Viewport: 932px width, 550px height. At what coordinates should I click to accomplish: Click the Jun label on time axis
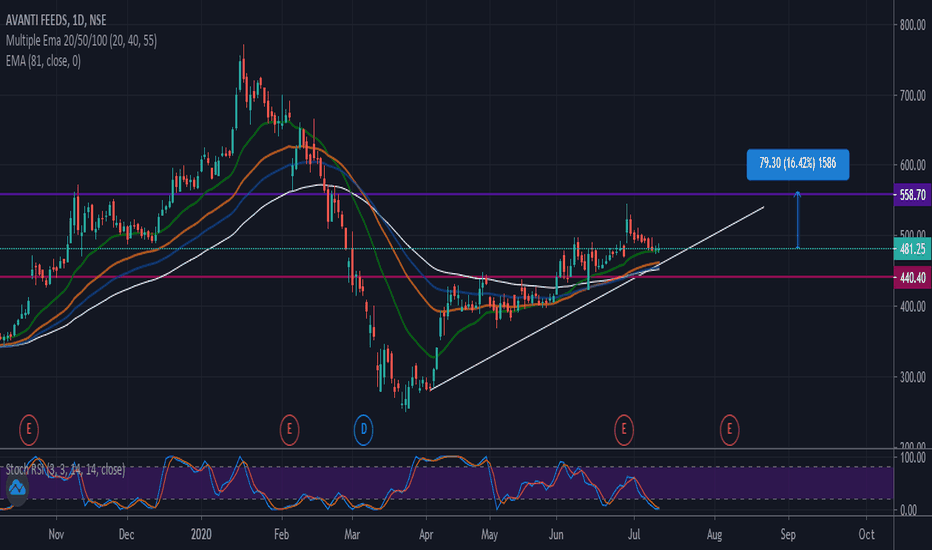pos(556,534)
